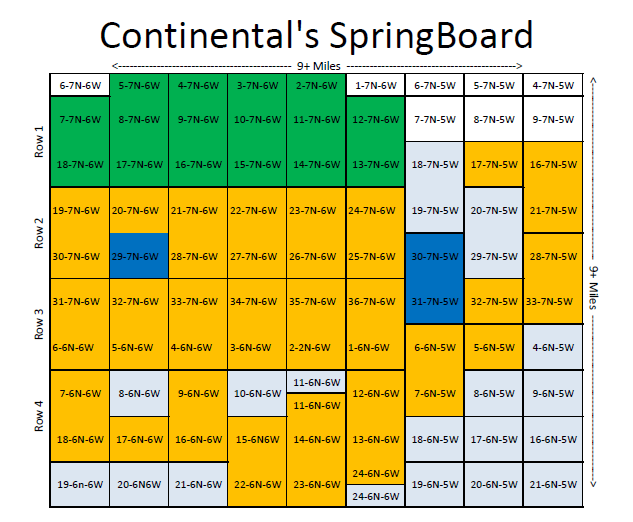This screenshot has height=522, width=633.
Task: Click the 10-6N-6W cell
Action: 257,394
